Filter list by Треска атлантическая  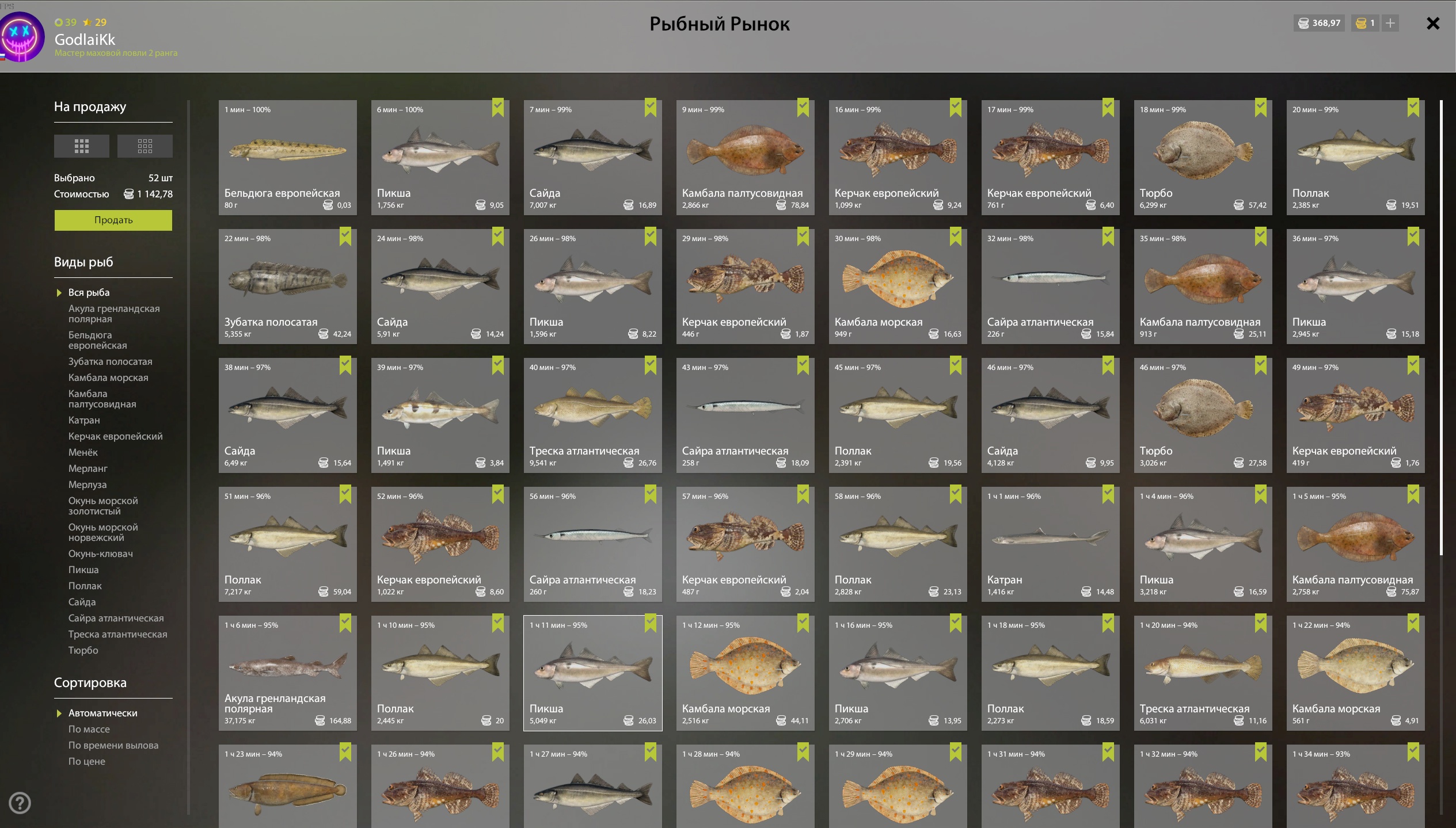(x=117, y=634)
